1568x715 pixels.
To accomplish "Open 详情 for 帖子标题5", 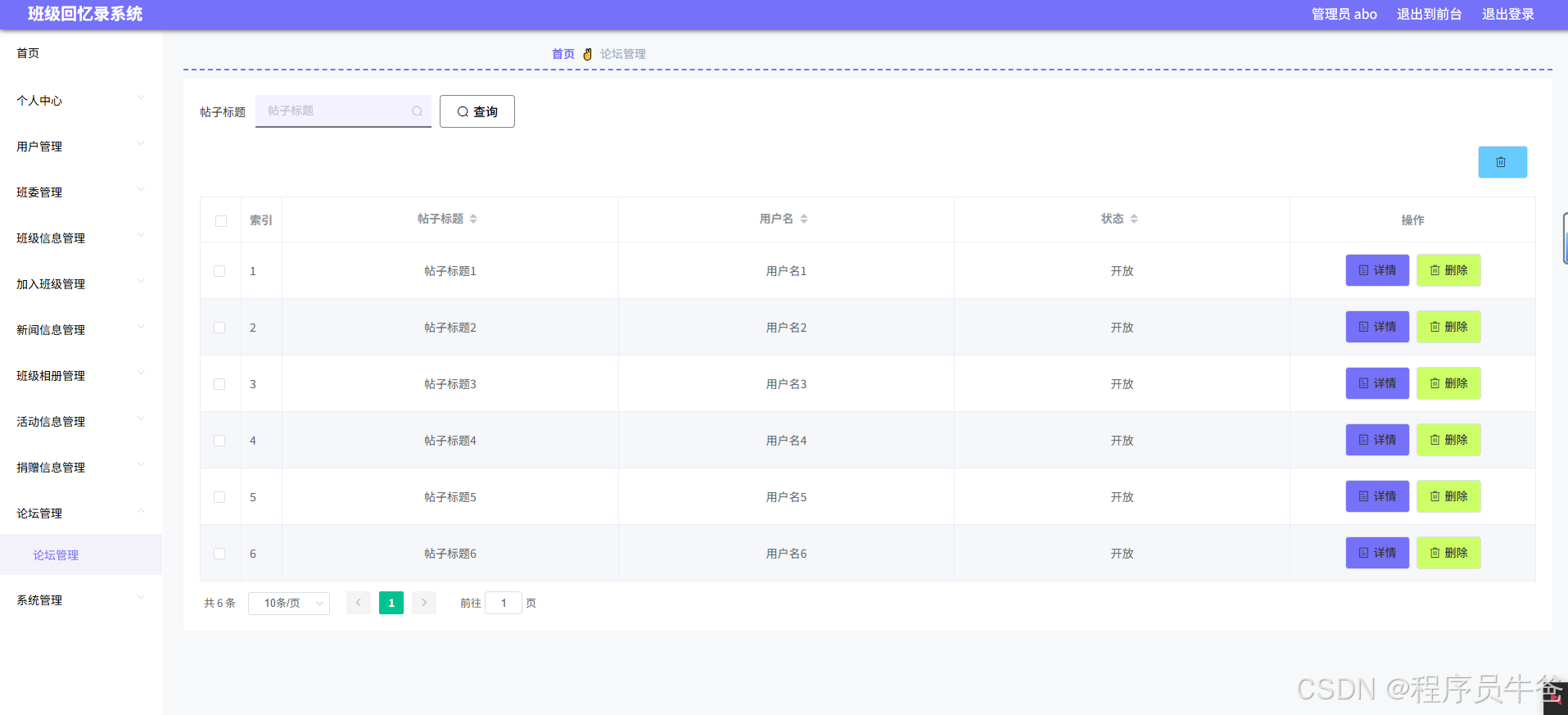I will [x=1377, y=496].
